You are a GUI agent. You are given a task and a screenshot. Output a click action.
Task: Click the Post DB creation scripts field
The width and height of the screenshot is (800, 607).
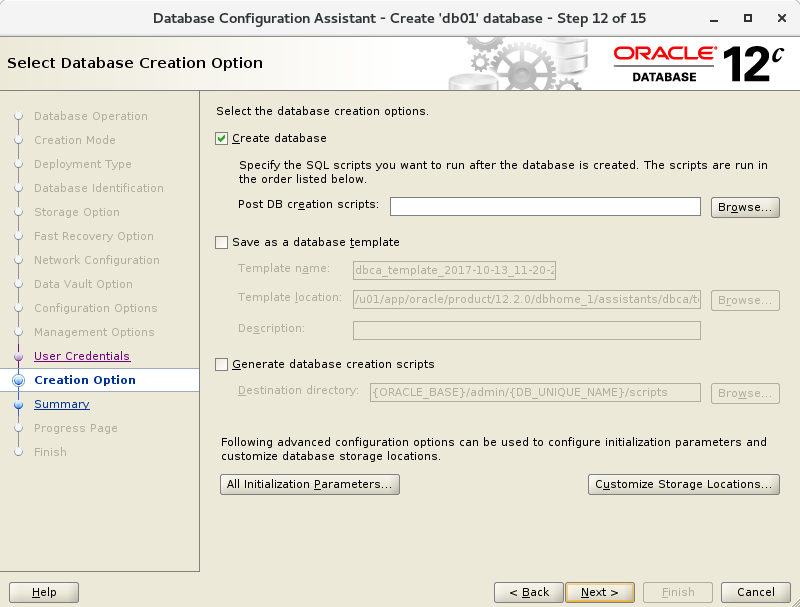click(545, 207)
